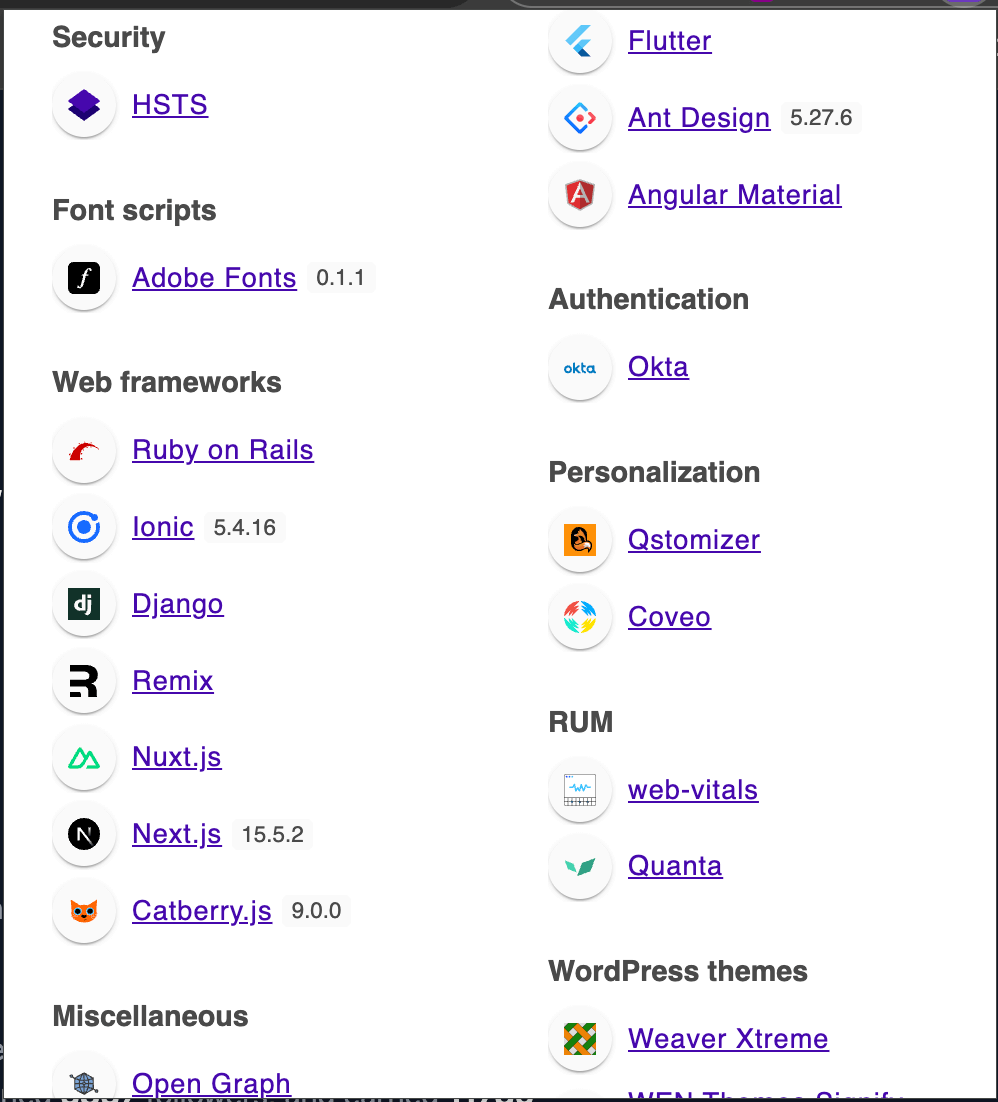This screenshot has height=1102, width=998.
Task: Click the Nuxt.js green mountain icon
Action: click(x=84, y=757)
